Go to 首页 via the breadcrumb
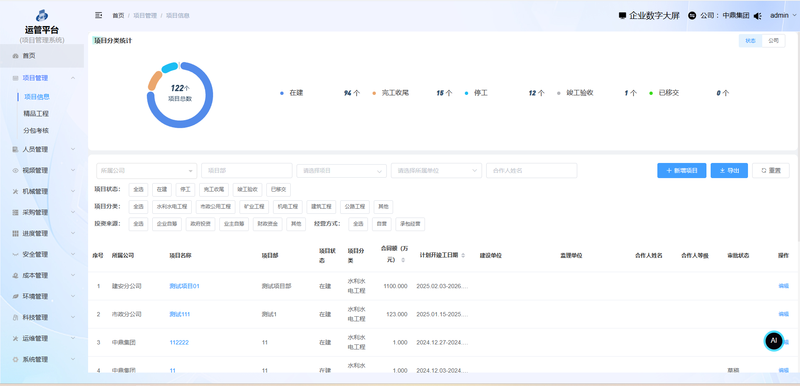This screenshot has width=800, height=386. coord(118,16)
